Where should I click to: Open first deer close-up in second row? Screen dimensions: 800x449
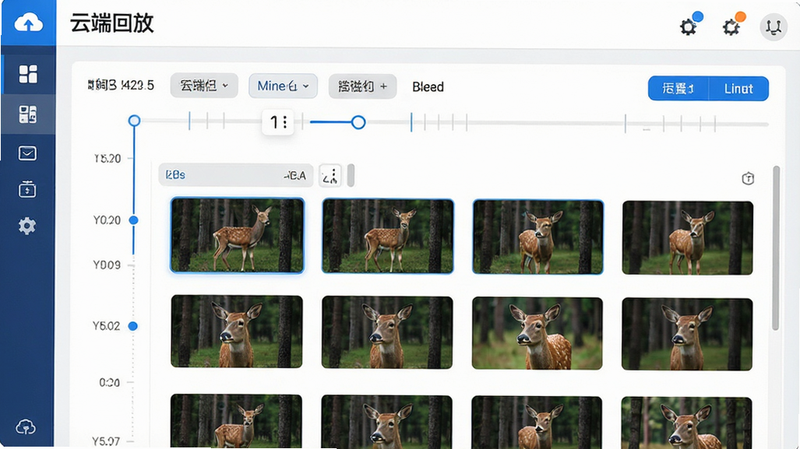click(237, 332)
